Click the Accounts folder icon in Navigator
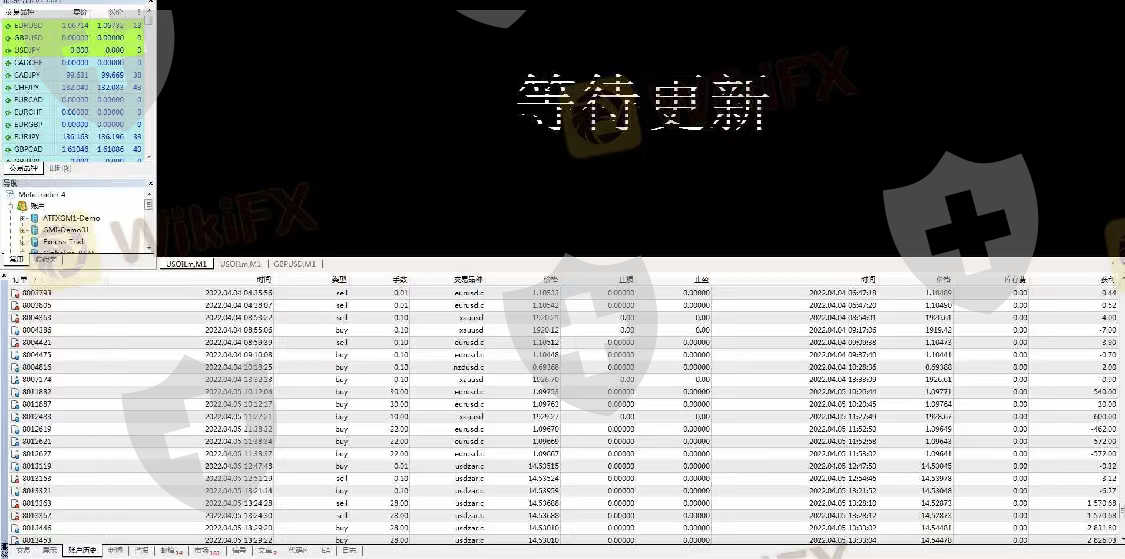The image size is (1125, 559). pyautogui.click(x=22, y=206)
